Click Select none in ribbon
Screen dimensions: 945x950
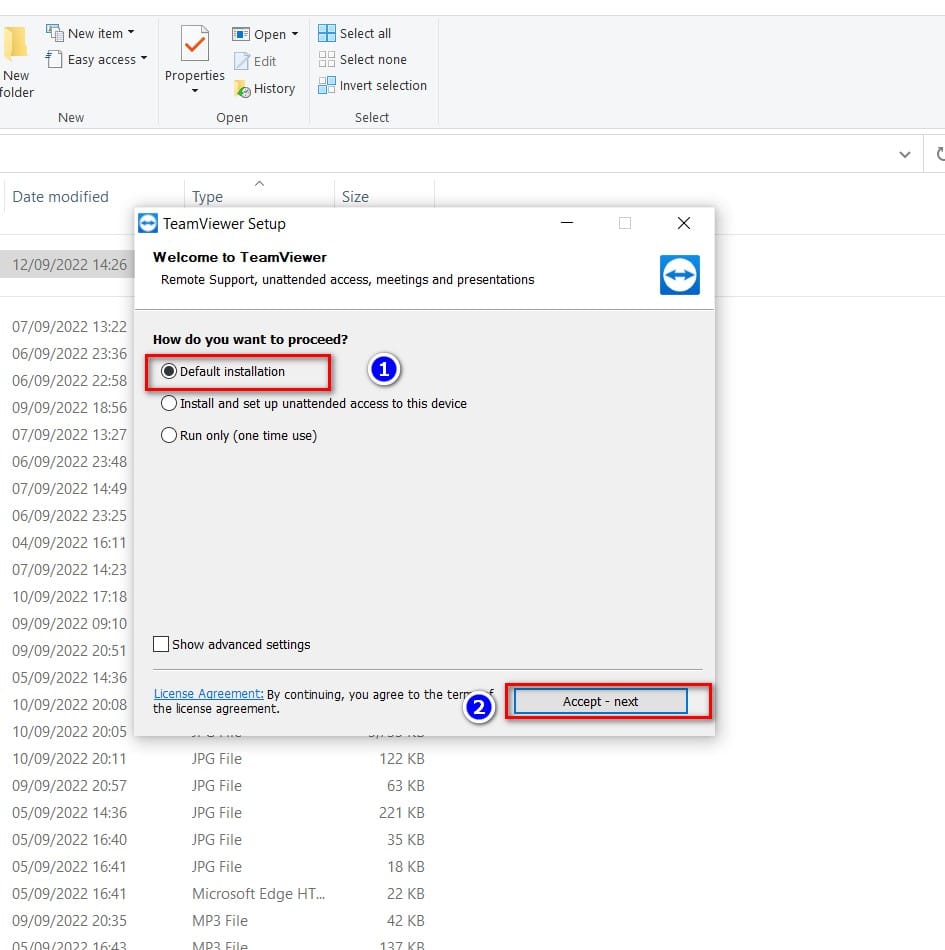[362, 59]
